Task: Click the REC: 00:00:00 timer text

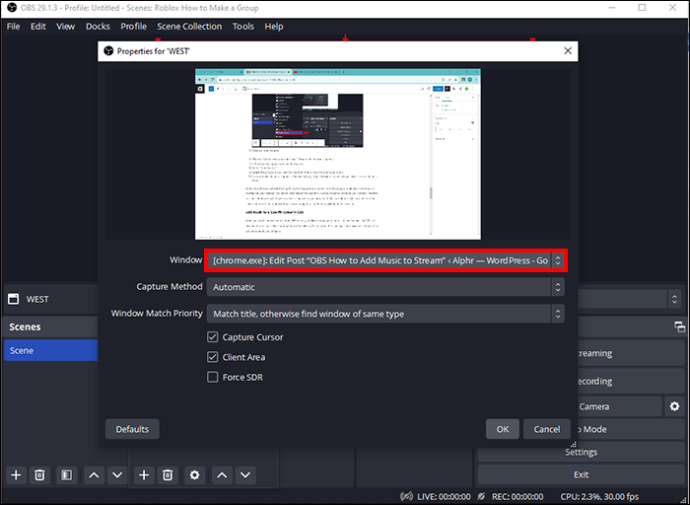Action: coord(518,497)
